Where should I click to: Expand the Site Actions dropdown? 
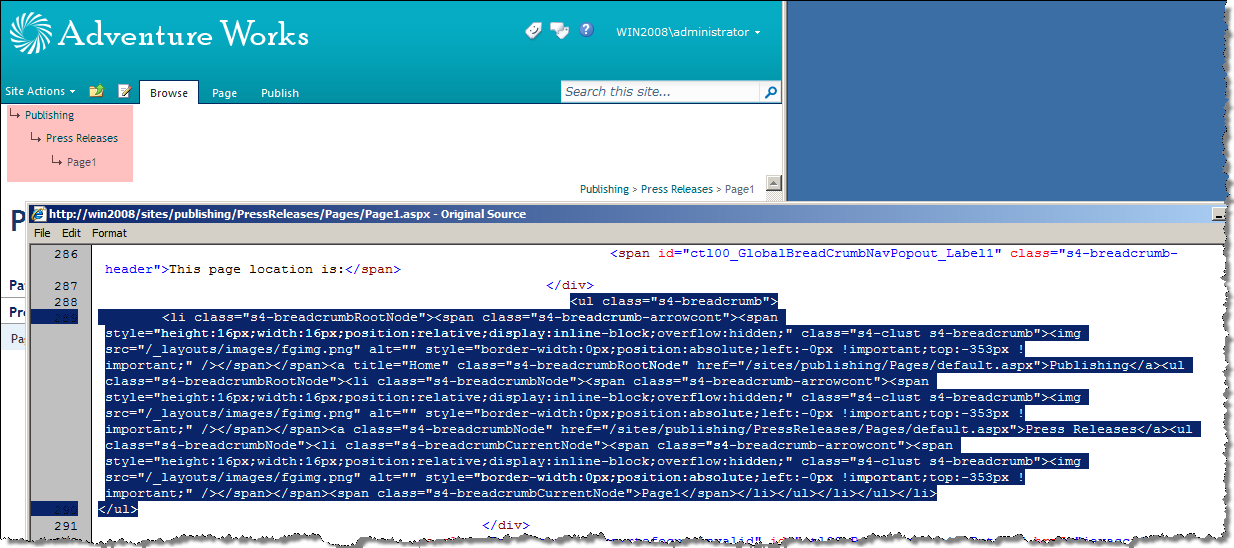[40, 91]
